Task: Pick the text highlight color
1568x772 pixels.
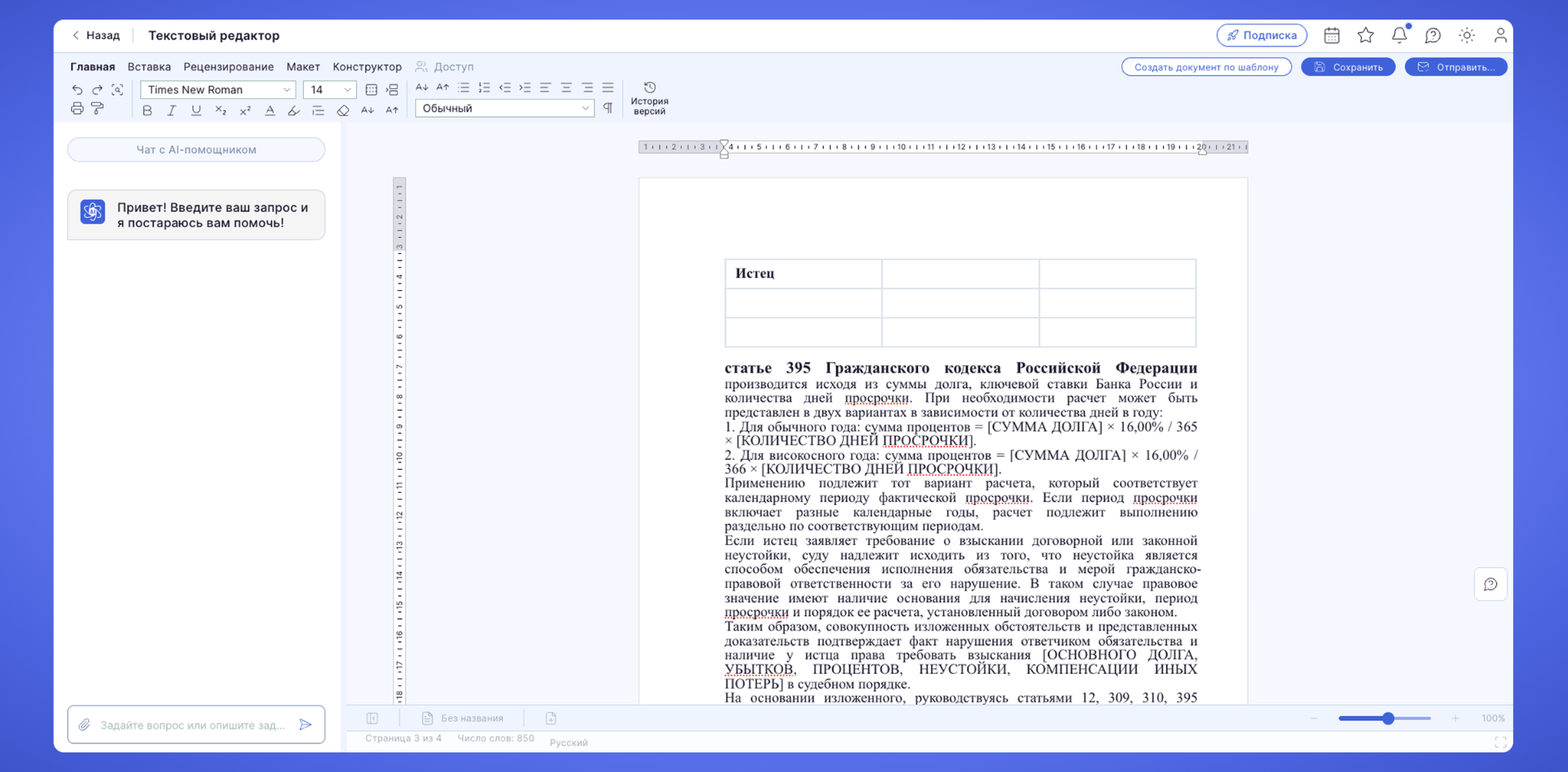Action: [294, 110]
